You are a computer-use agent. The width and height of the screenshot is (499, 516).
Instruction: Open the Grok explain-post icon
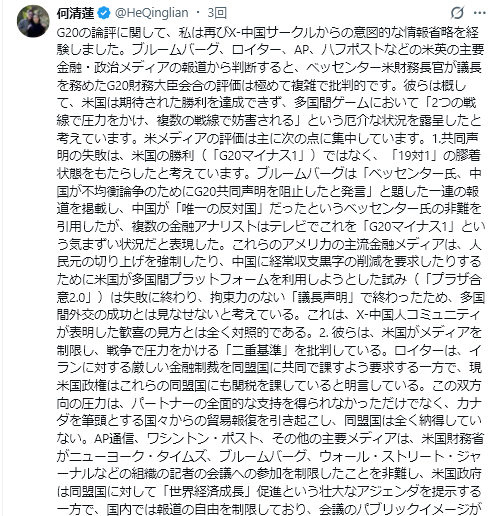click(x=457, y=13)
